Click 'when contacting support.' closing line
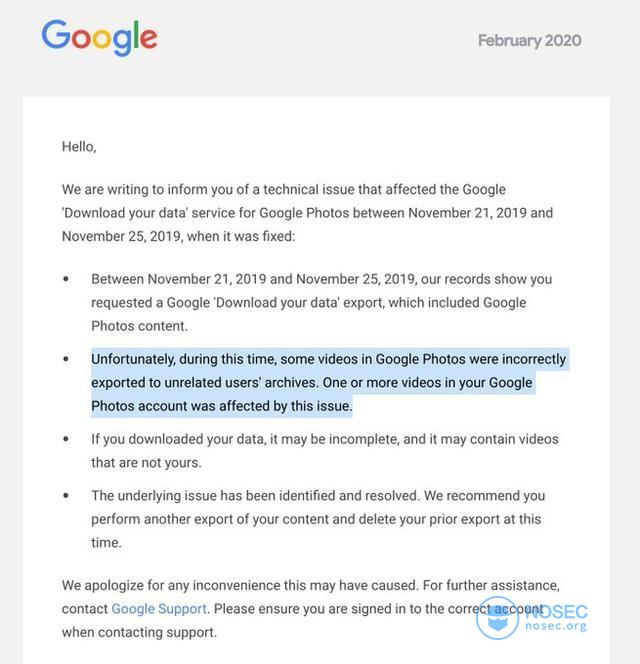The image size is (640, 664). click(x=139, y=632)
